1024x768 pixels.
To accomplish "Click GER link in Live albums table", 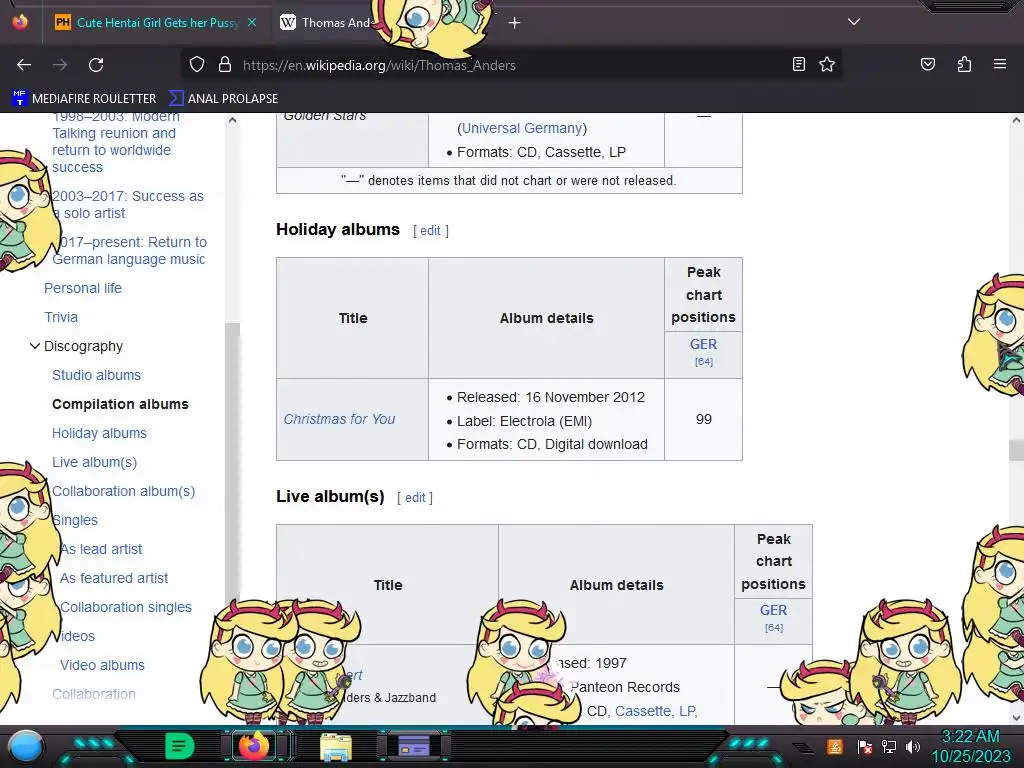I will [773, 610].
